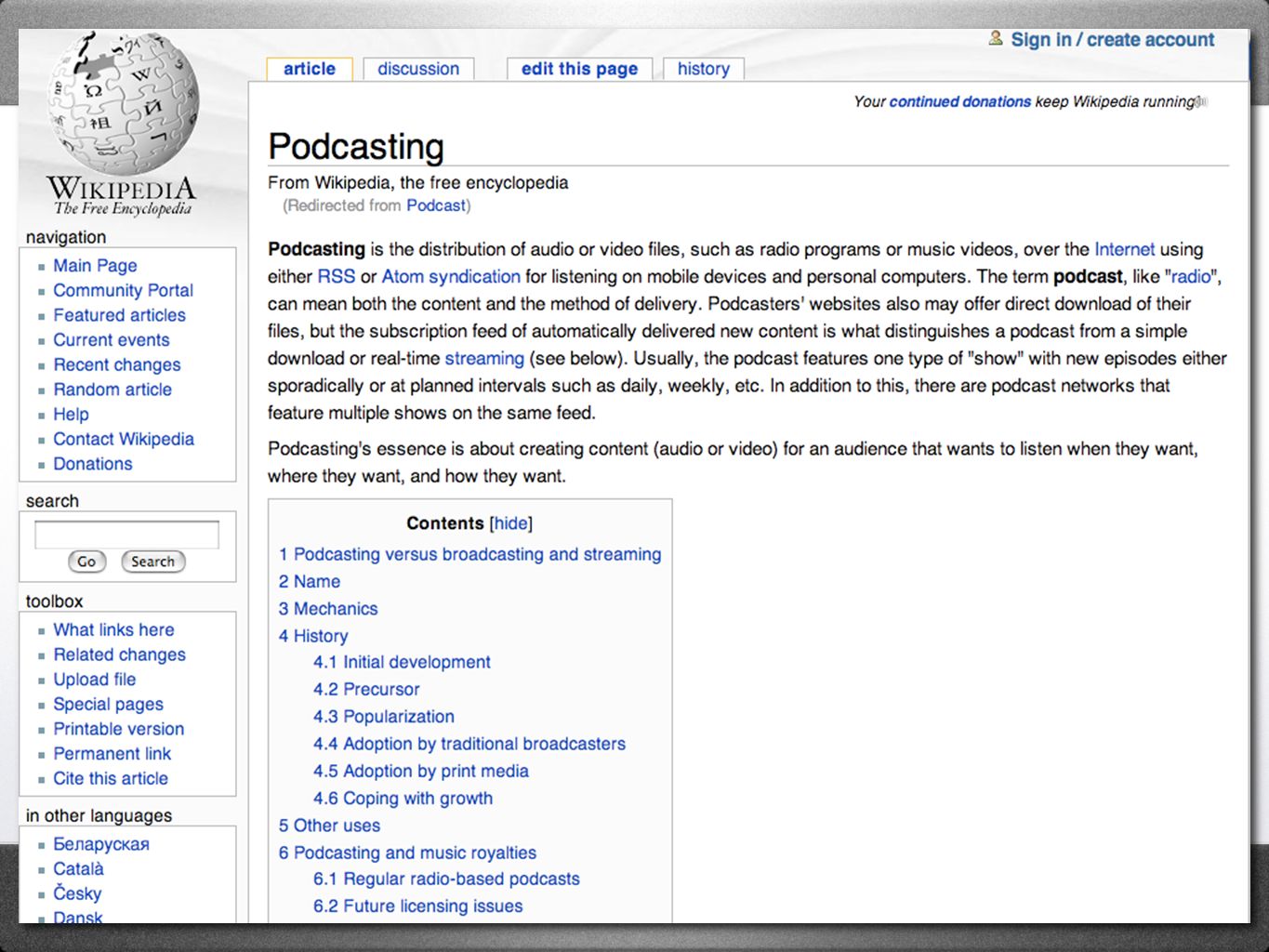Jump to section 5 Other uses

[329, 826]
